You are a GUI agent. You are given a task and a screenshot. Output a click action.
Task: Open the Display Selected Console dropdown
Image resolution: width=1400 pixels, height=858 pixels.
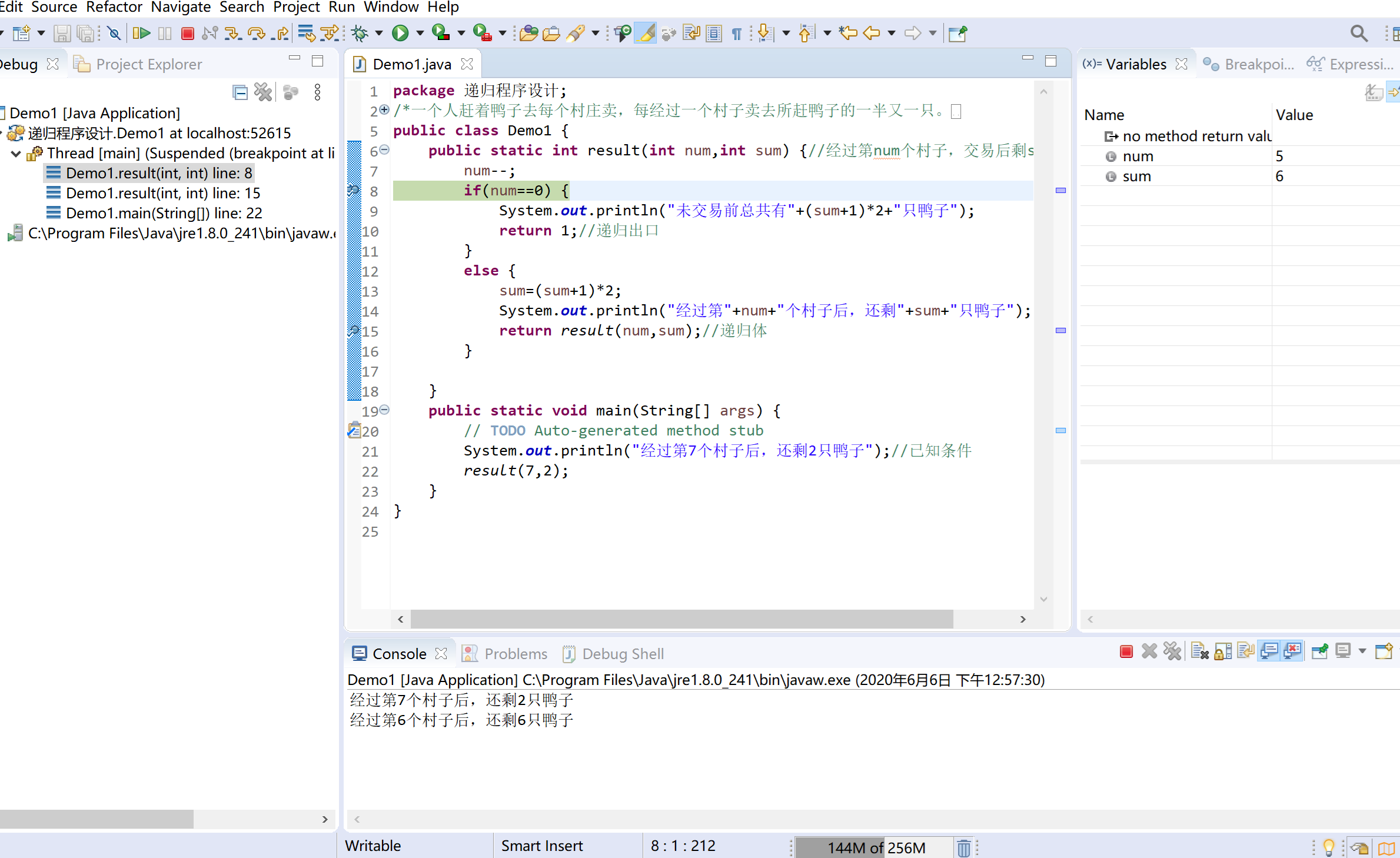(x=1362, y=651)
